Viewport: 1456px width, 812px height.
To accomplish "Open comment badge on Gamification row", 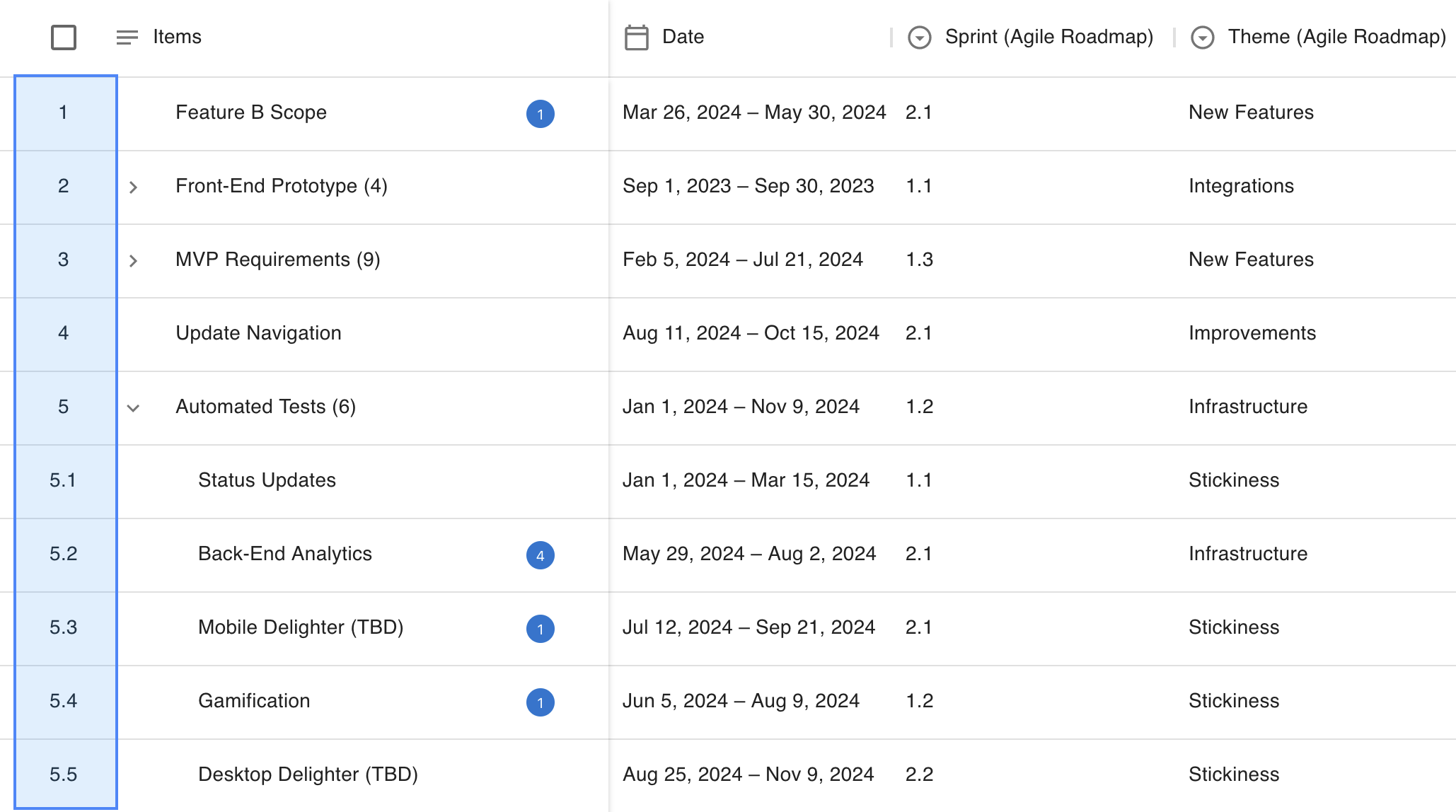I will [x=540, y=702].
